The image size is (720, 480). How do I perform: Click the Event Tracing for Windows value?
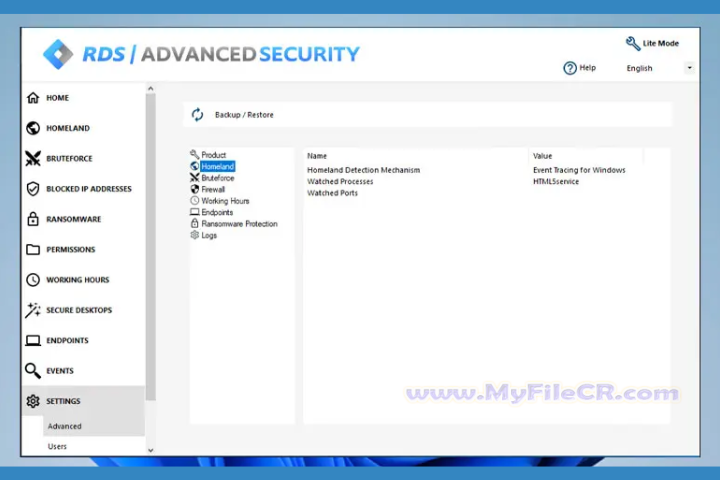tap(579, 170)
